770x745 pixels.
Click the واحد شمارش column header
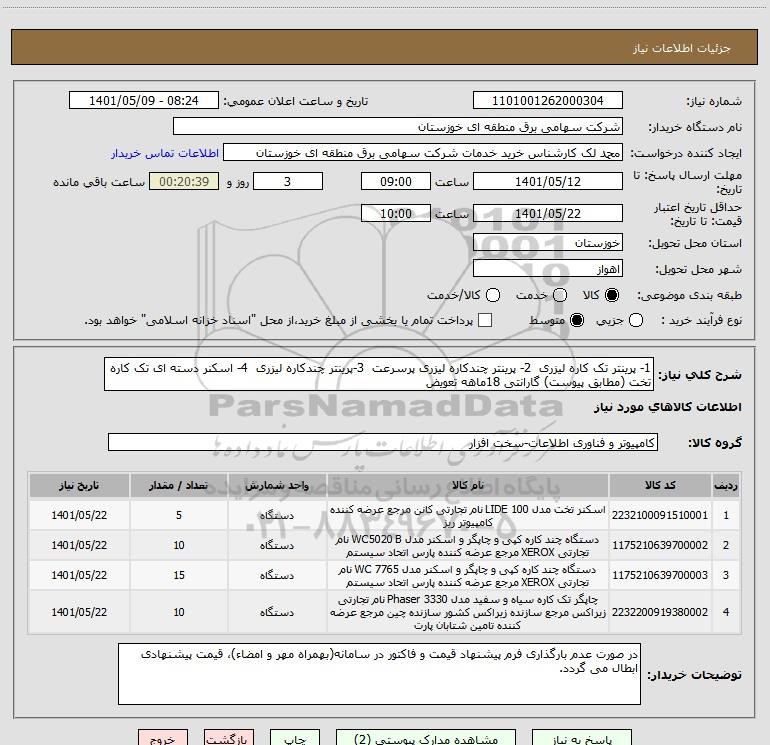point(277,486)
